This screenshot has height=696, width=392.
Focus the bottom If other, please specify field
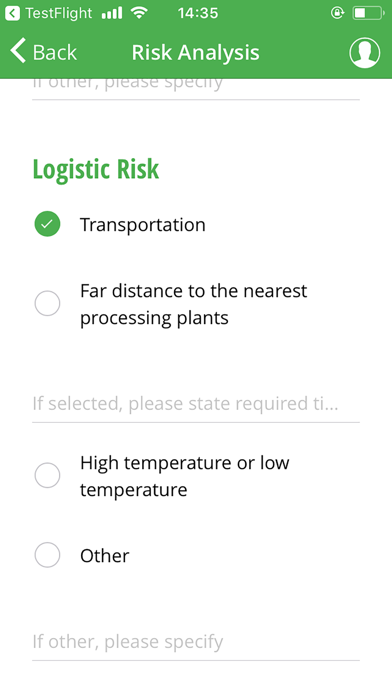196,642
